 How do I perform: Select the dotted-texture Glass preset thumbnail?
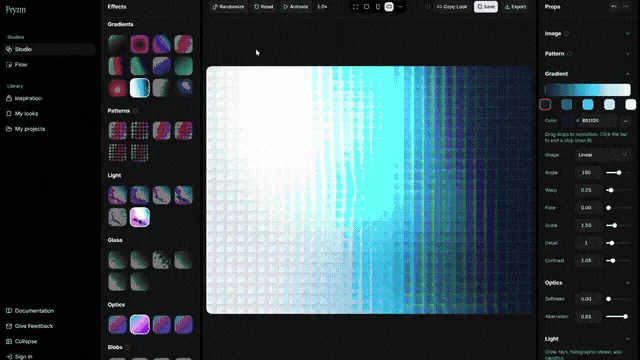click(x=162, y=260)
